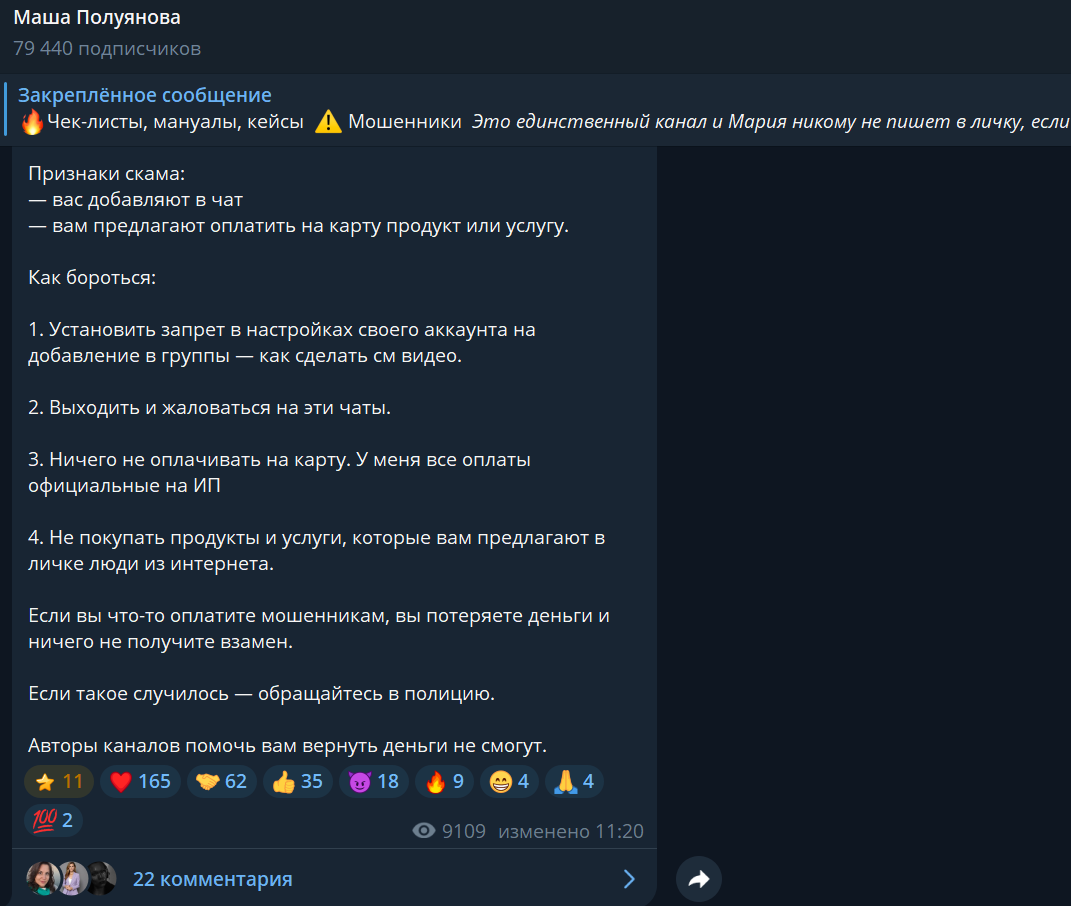Toggle the red heart reaction 165

141,781
